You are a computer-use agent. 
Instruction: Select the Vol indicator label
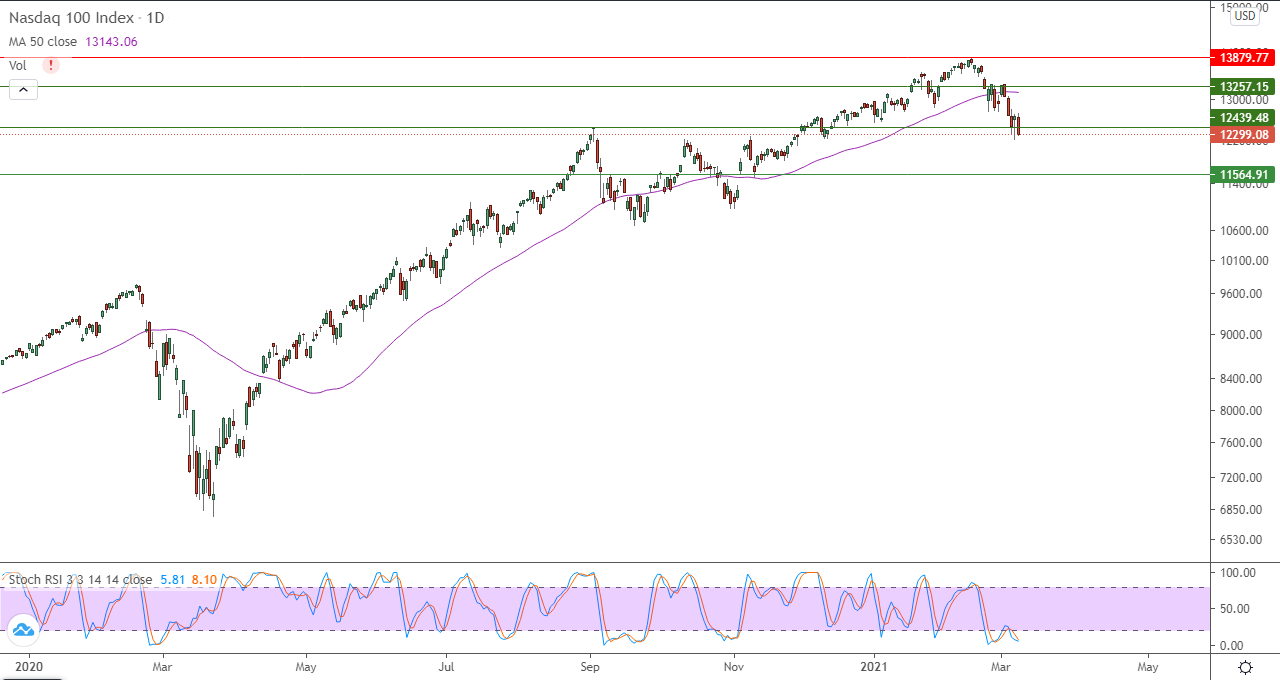pos(18,65)
